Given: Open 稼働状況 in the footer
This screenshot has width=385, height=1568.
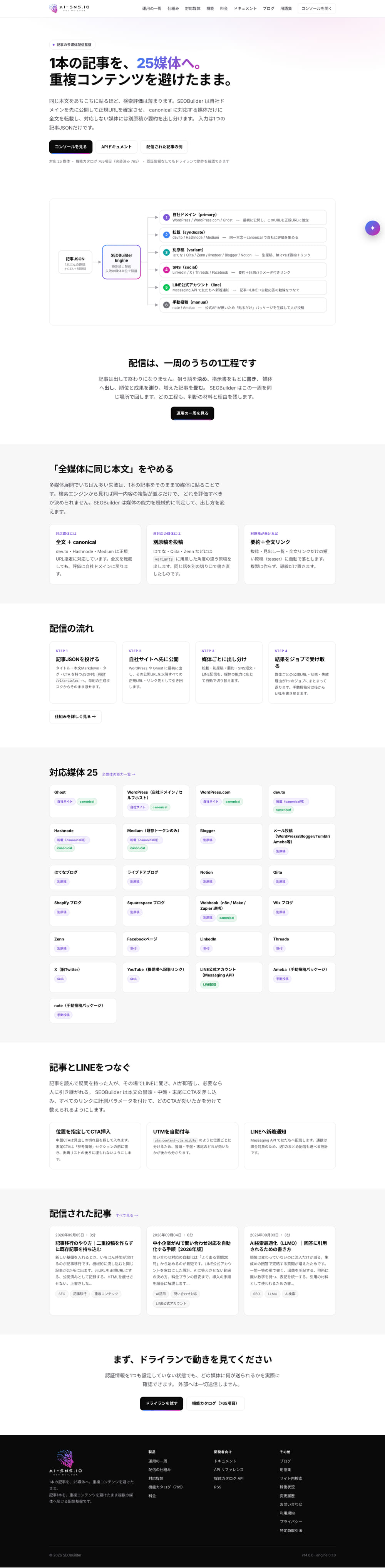Looking at the screenshot, I should 287,1487.
